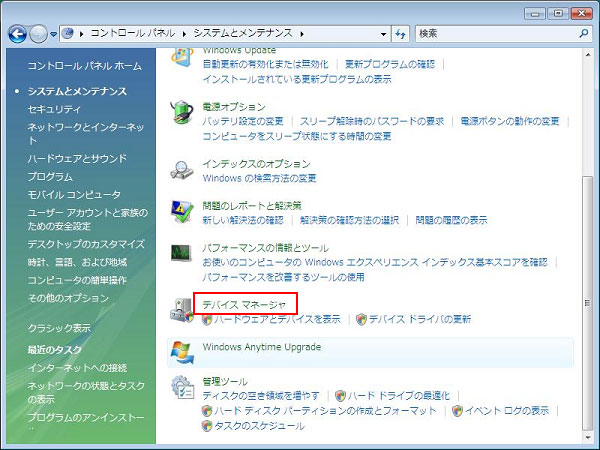600x450 pixels.
Task: Click the Power Options battery icon
Action: click(x=182, y=112)
